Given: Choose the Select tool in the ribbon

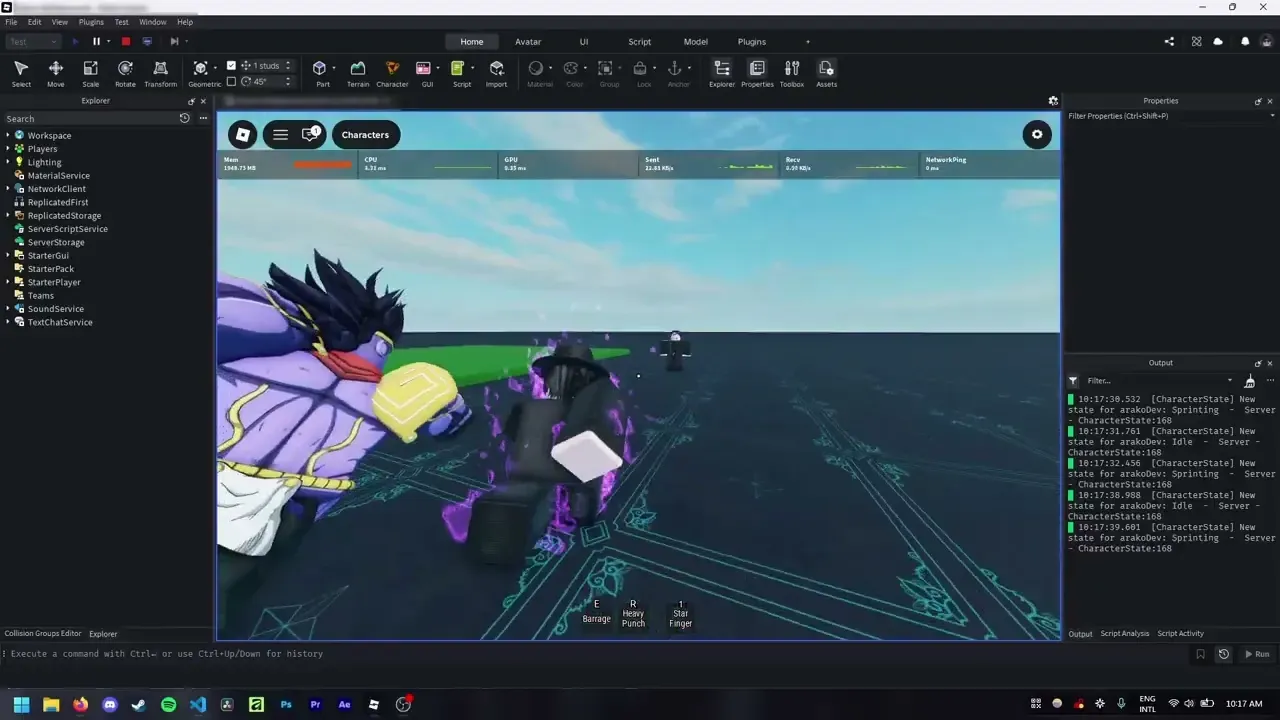Looking at the screenshot, I should coord(21,73).
